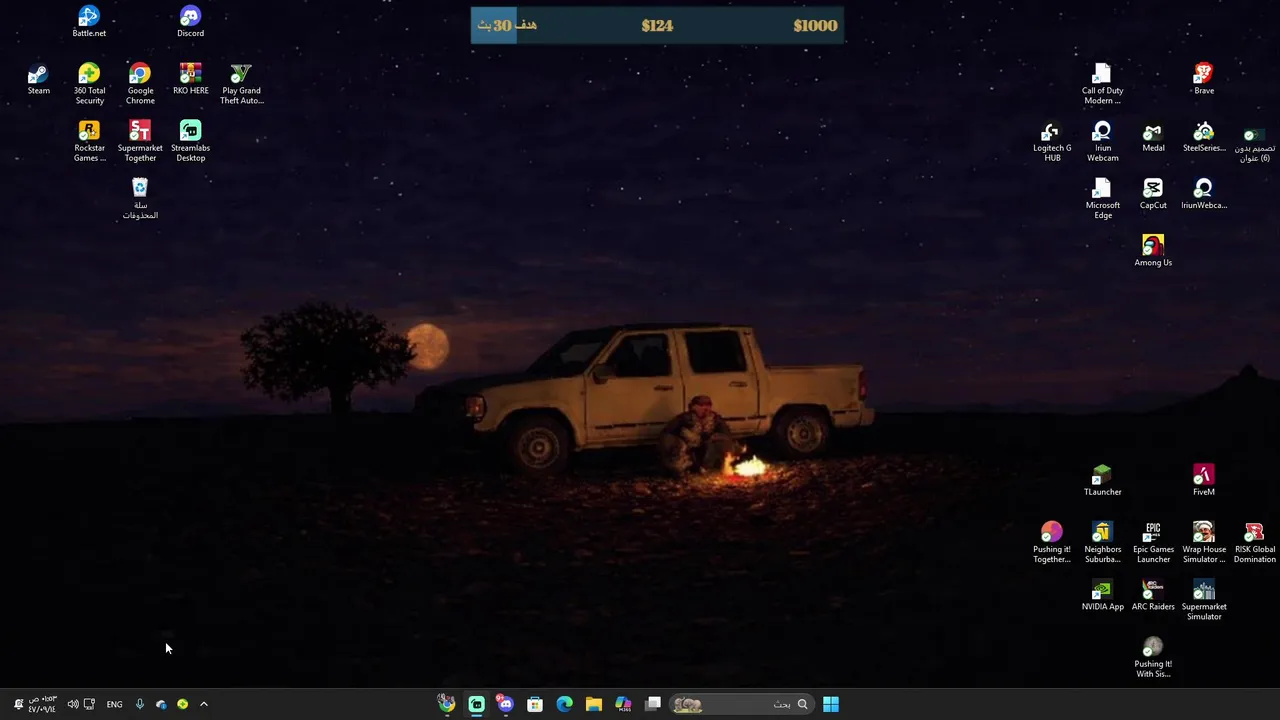The width and height of the screenshot is (1280, 720).
Task: Select the ARC Raiders desktop icon
Action: pyautogui.click(x=1153, y=595)
